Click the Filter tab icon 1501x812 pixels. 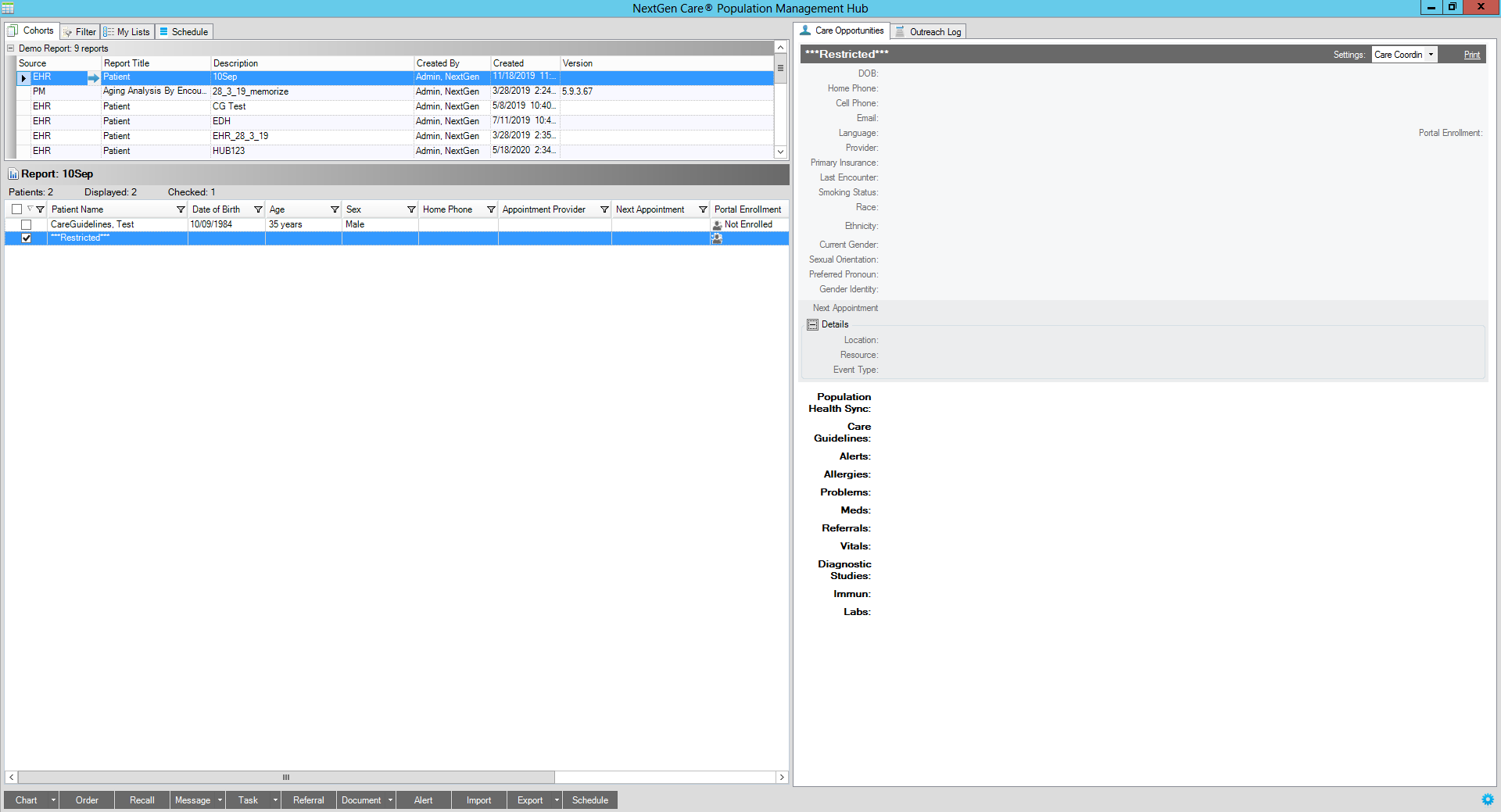coord(68,32)
